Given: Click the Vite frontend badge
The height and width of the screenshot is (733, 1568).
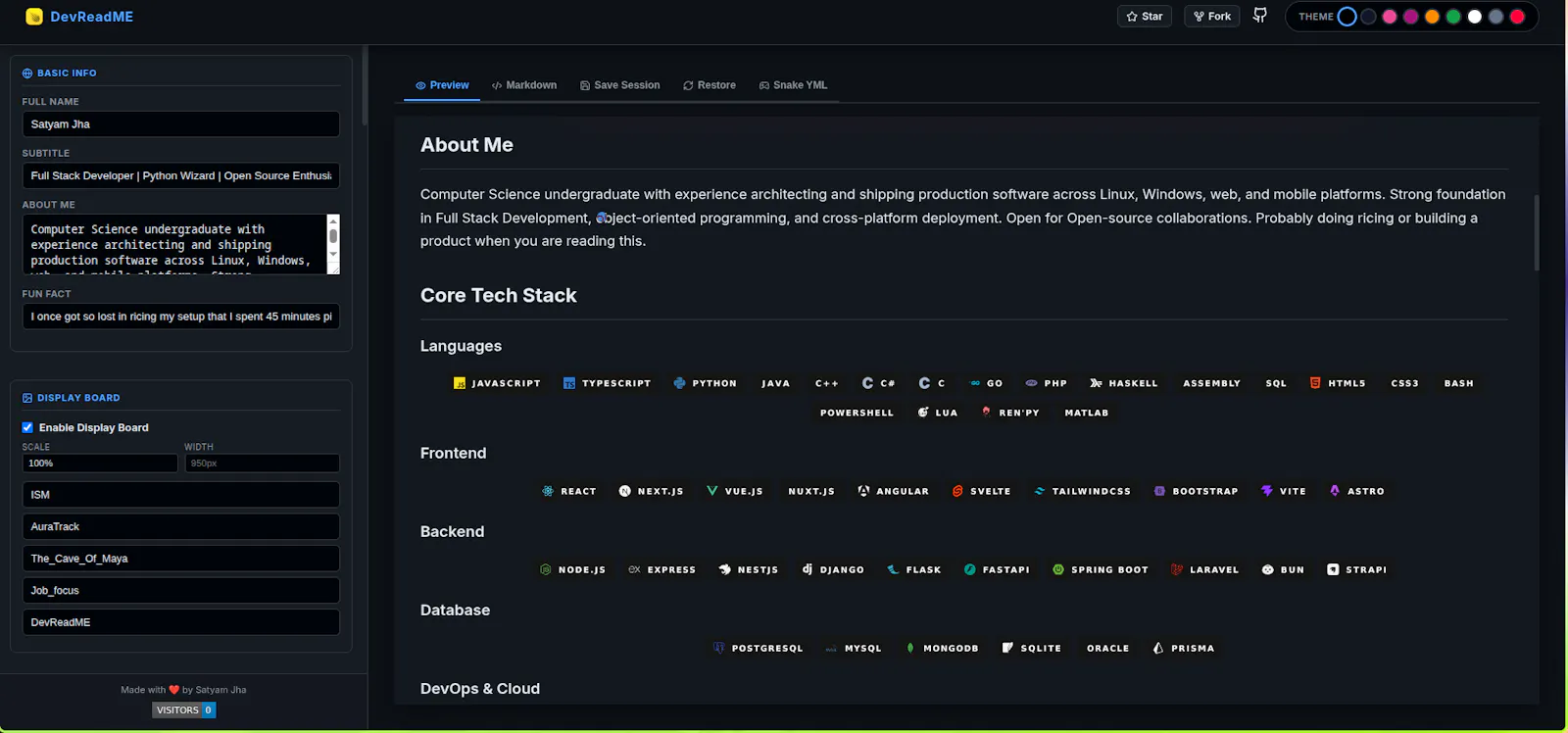Looking at the screenshot, I should (1284, 491).
